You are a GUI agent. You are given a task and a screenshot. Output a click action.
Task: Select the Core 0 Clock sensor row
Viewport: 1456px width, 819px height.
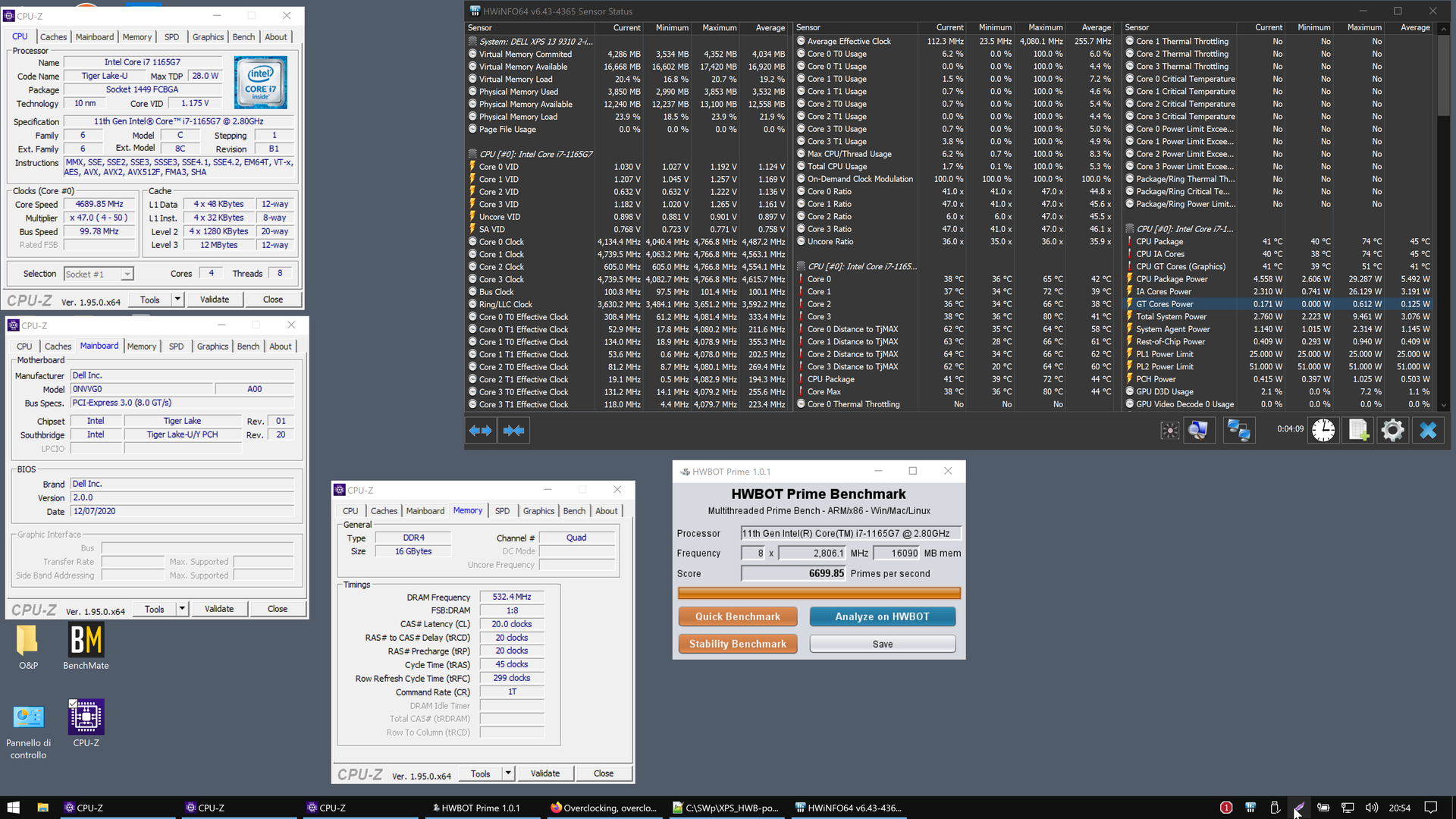coord(627,242)
